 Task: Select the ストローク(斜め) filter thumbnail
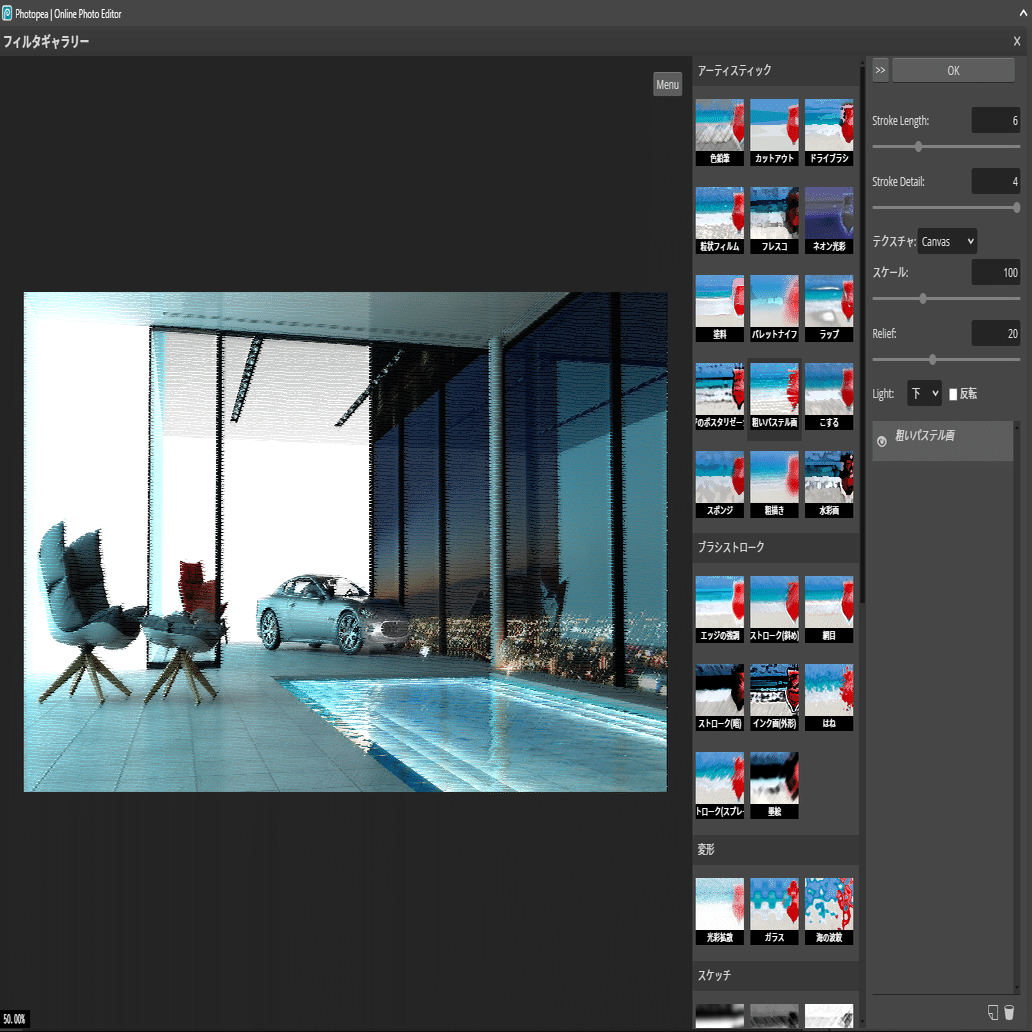click(x=774, y=609)
